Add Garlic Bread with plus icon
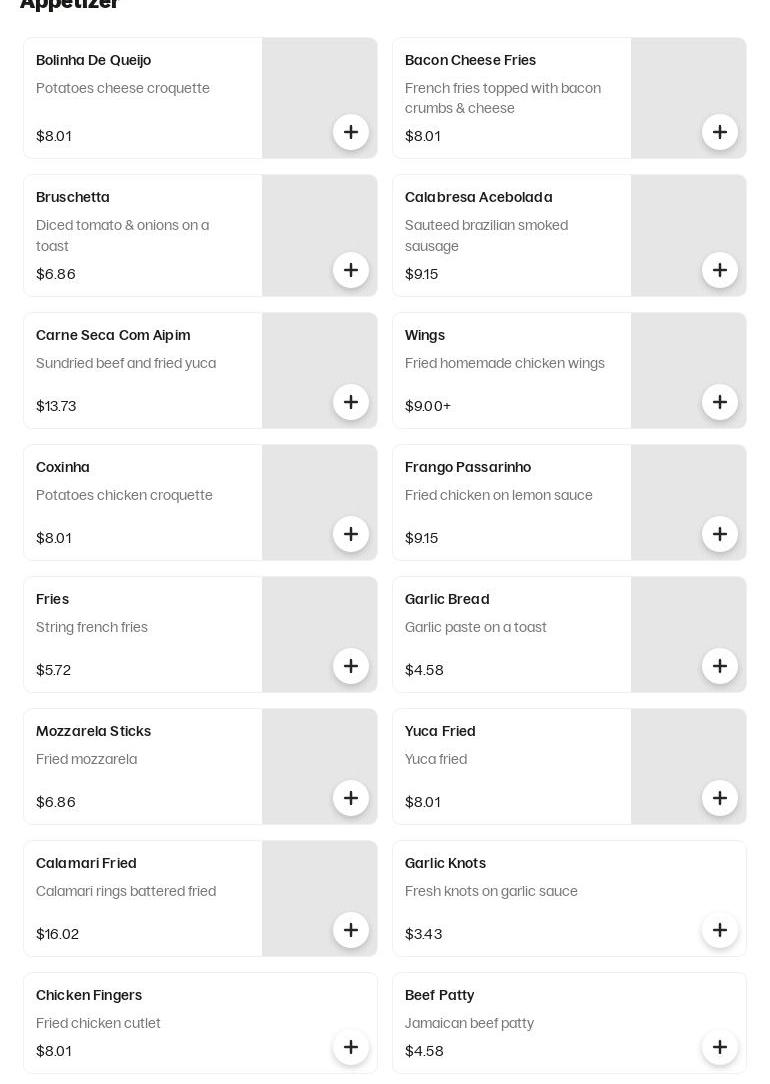770x1084 pixels. (x=720, y=666)
